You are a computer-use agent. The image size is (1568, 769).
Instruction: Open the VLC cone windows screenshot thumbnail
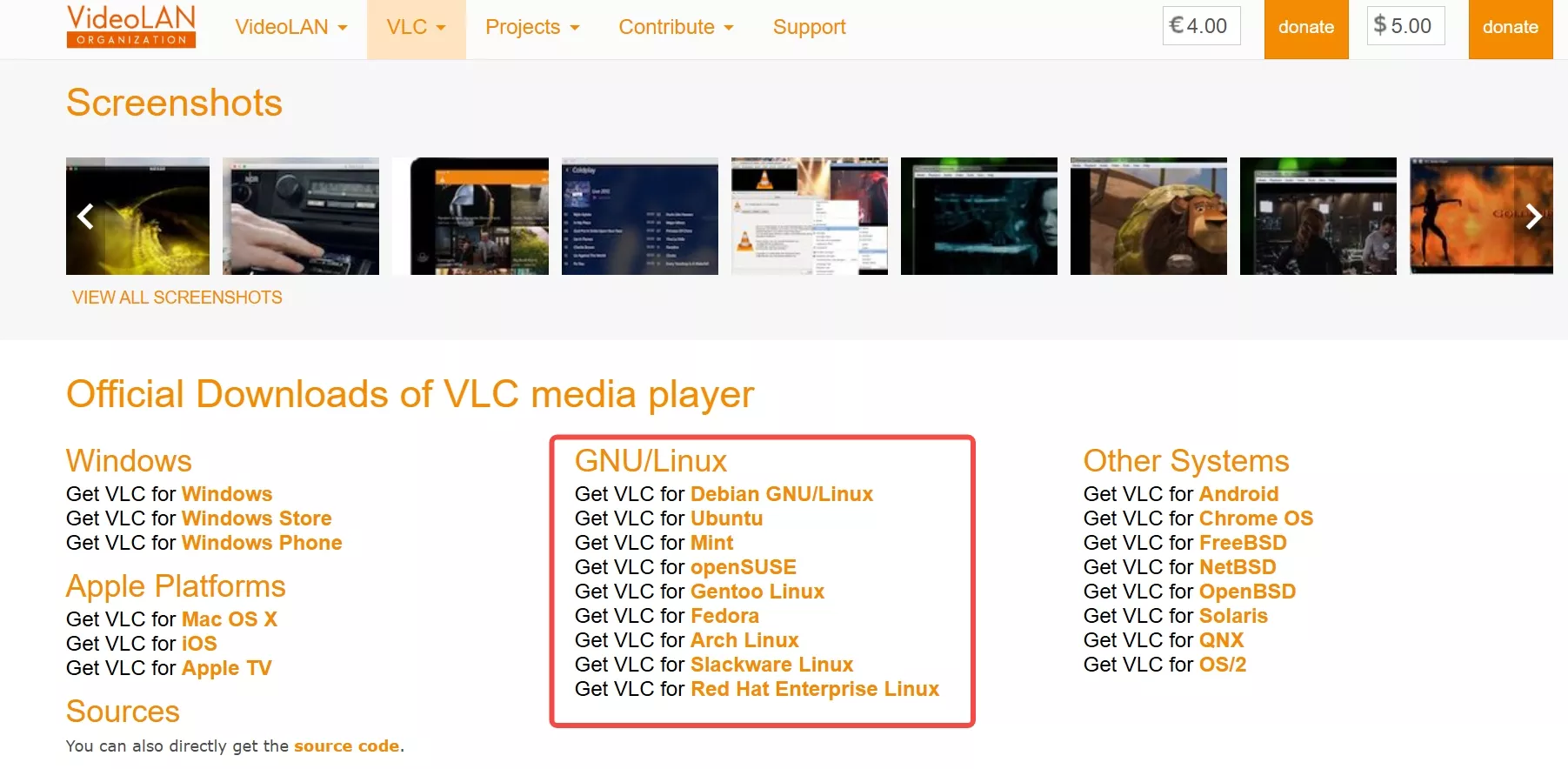tap(810, 216)
